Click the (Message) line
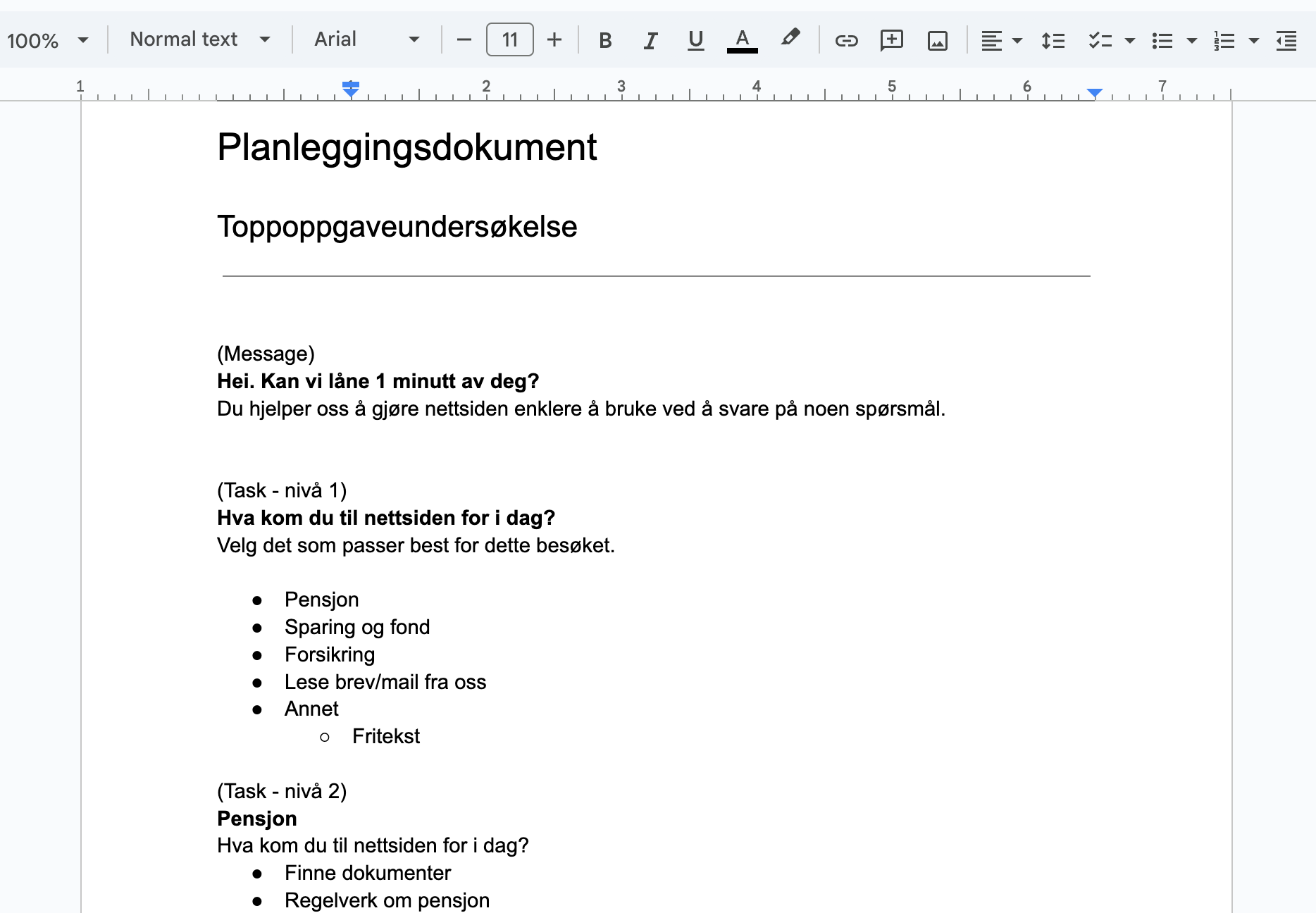The height and width of the screenshot is (913, 1316). coord(266,354)
